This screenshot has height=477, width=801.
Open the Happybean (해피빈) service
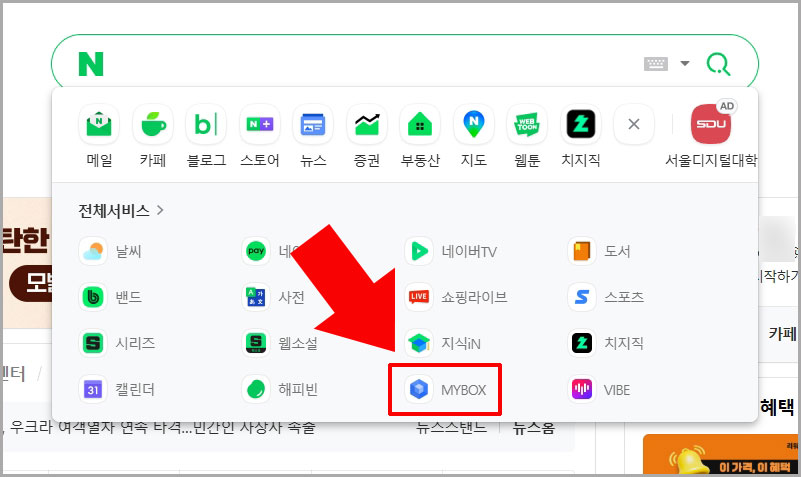tap(280, 390)
